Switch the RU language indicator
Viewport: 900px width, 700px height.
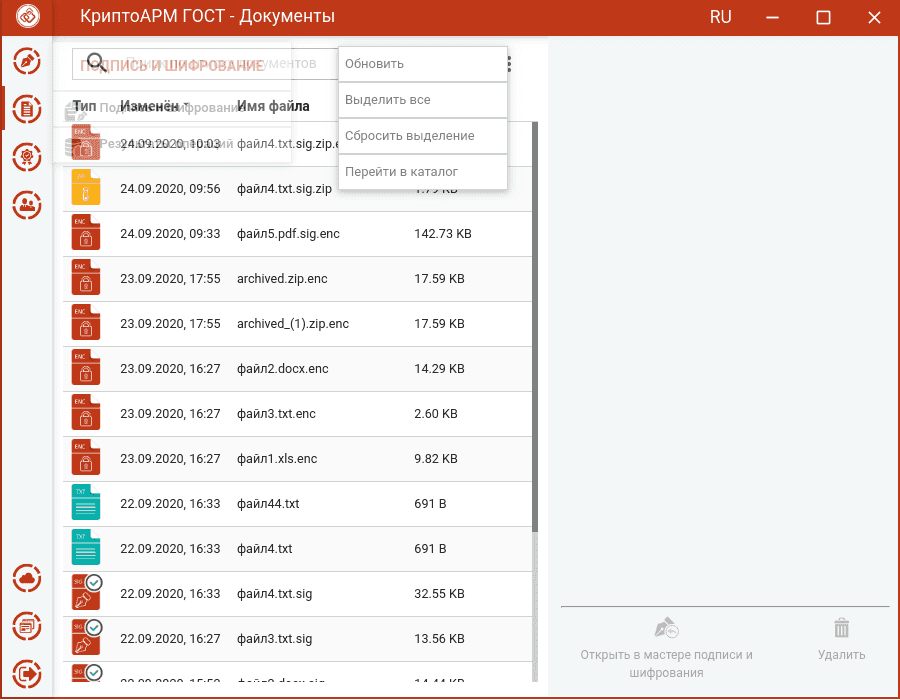click(720, 17)
